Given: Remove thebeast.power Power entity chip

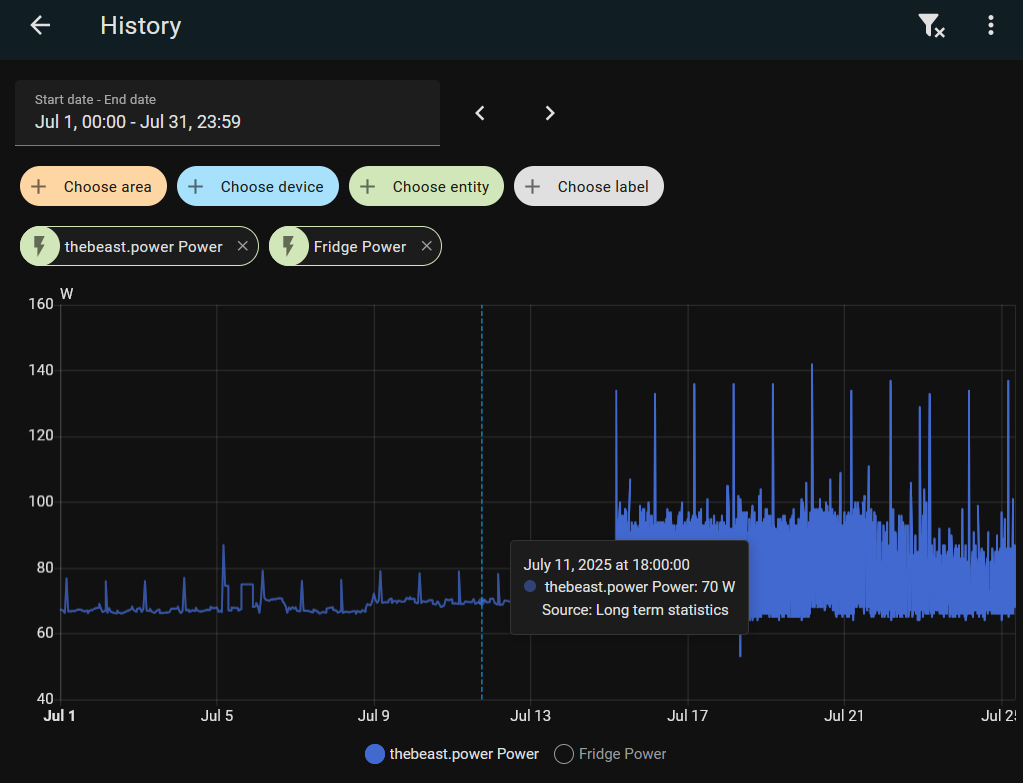Looking at the screenshot, I should point(243,246).
